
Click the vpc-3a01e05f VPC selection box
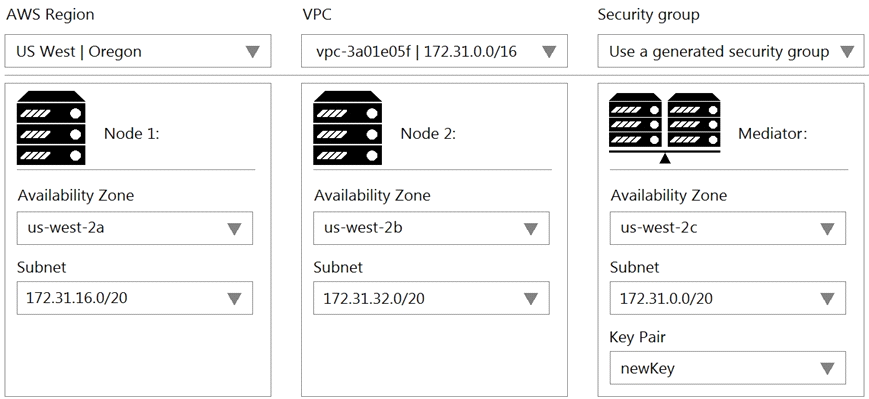[x=434, y=51]
